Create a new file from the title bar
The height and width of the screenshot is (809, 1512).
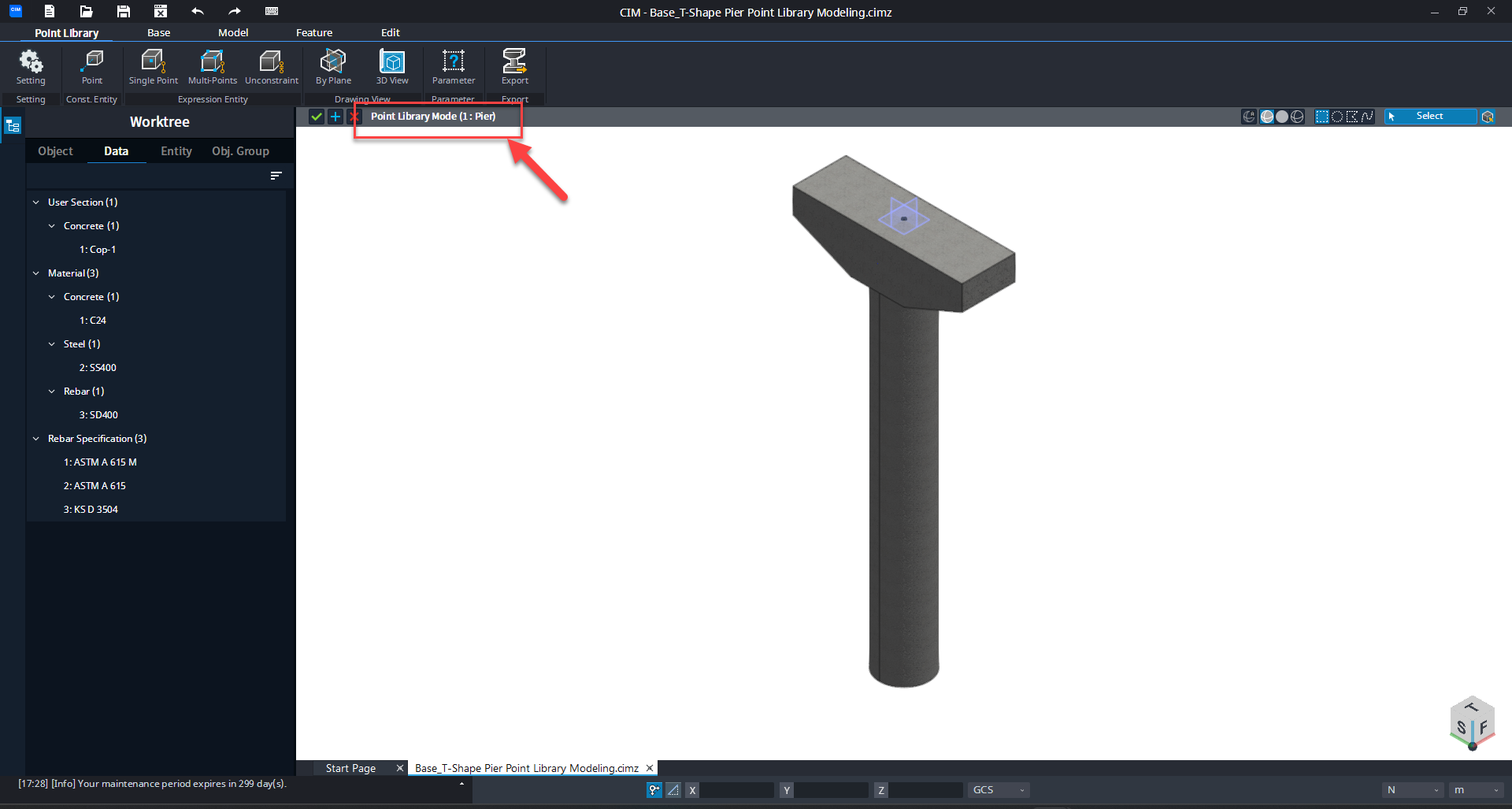coord(50,11)
